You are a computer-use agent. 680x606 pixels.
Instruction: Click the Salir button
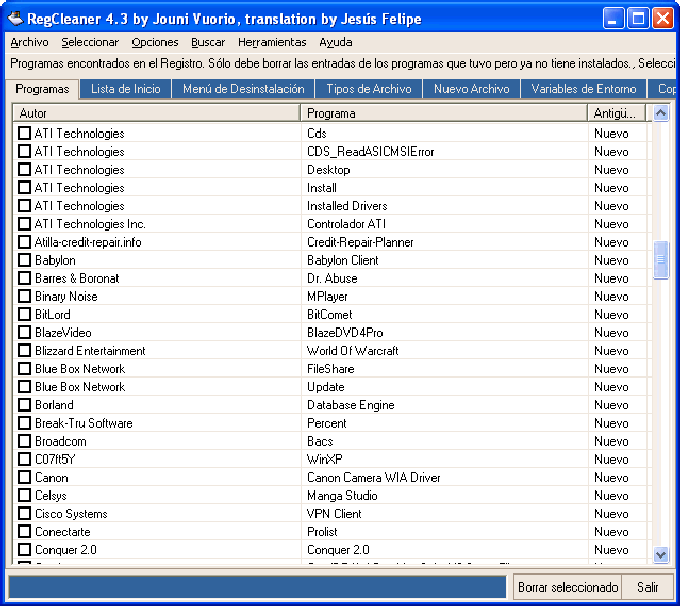point(647,587)
